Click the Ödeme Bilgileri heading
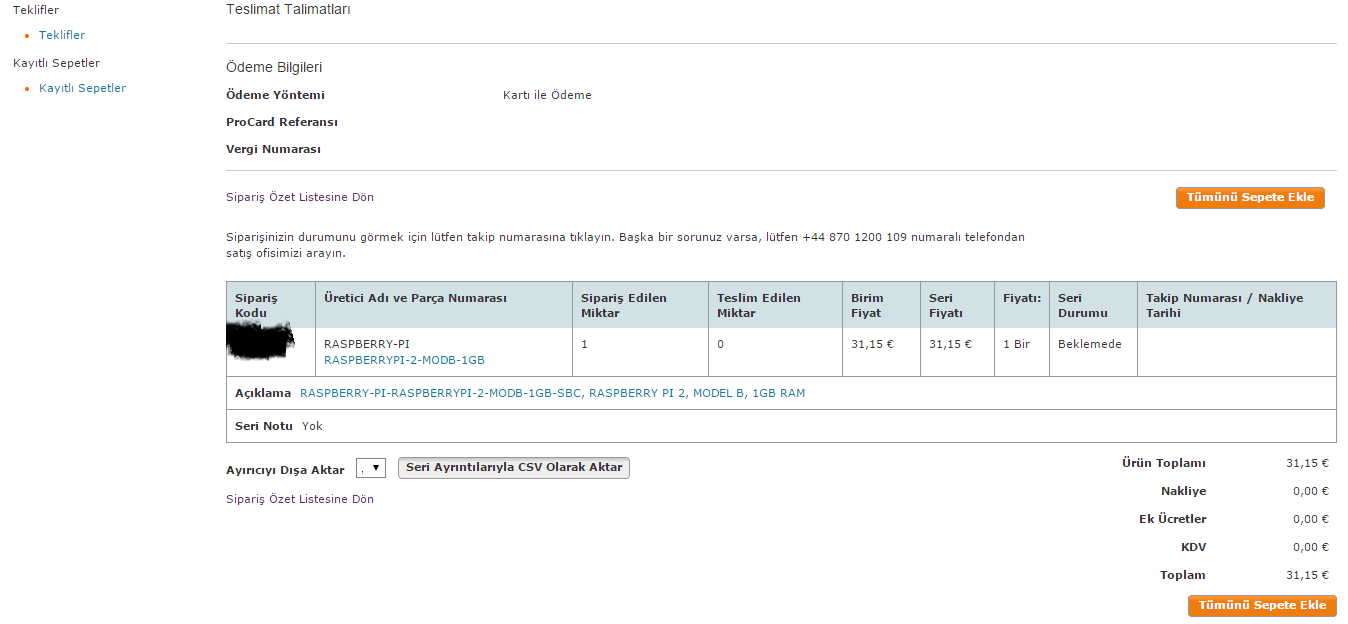Image resolution: width=1348 pixels, height=624 pixels. click(x=274, y=67)
